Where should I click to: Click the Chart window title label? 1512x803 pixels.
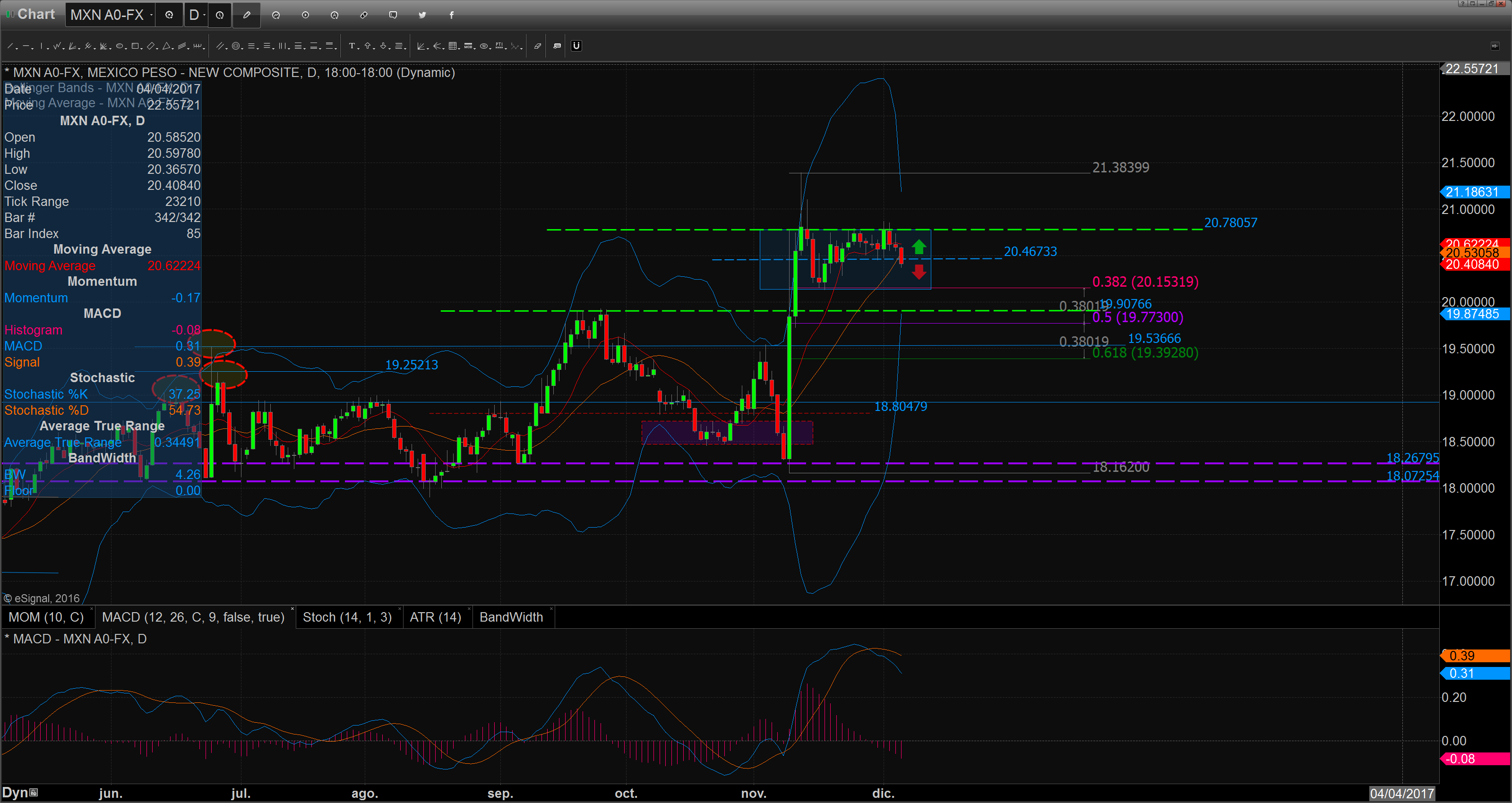click(x=36, y=14)
